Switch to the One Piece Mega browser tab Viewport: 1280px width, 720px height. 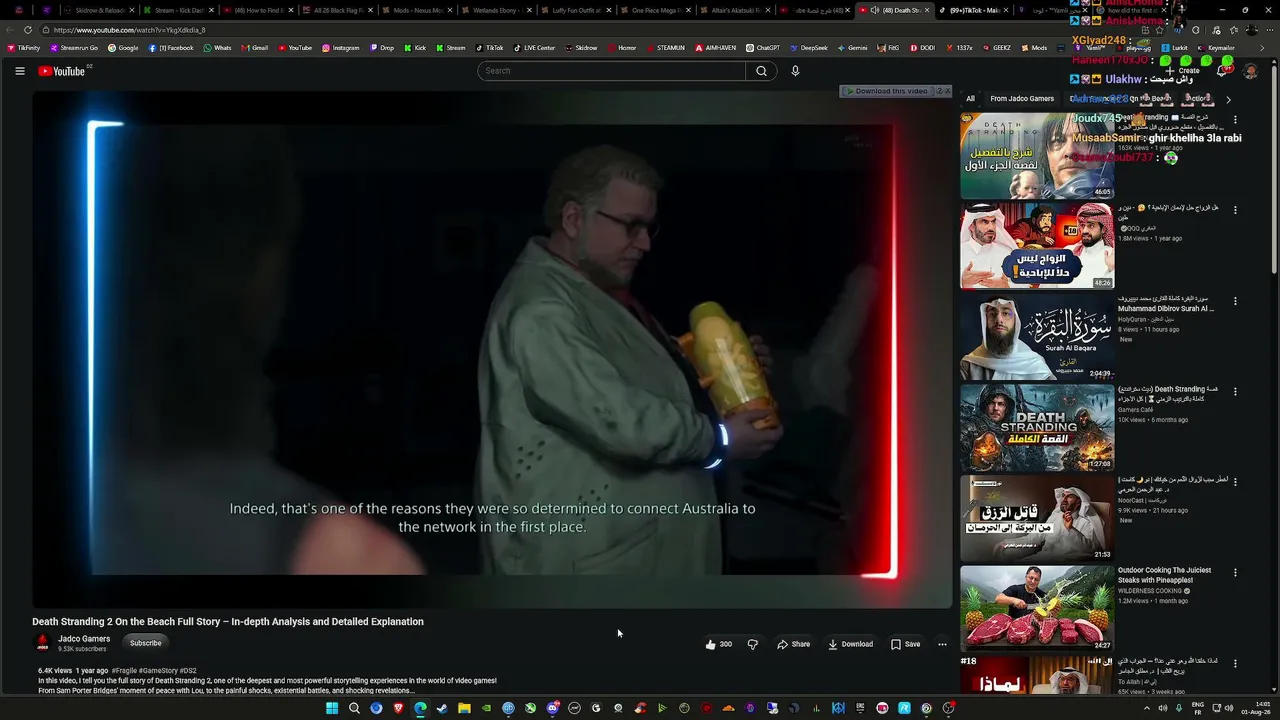point(655,10)
